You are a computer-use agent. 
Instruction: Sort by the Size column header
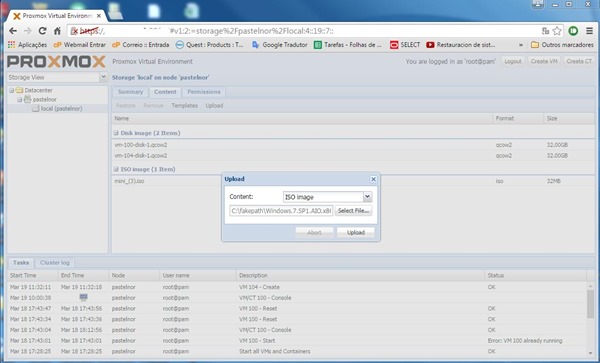coord(569,119)
